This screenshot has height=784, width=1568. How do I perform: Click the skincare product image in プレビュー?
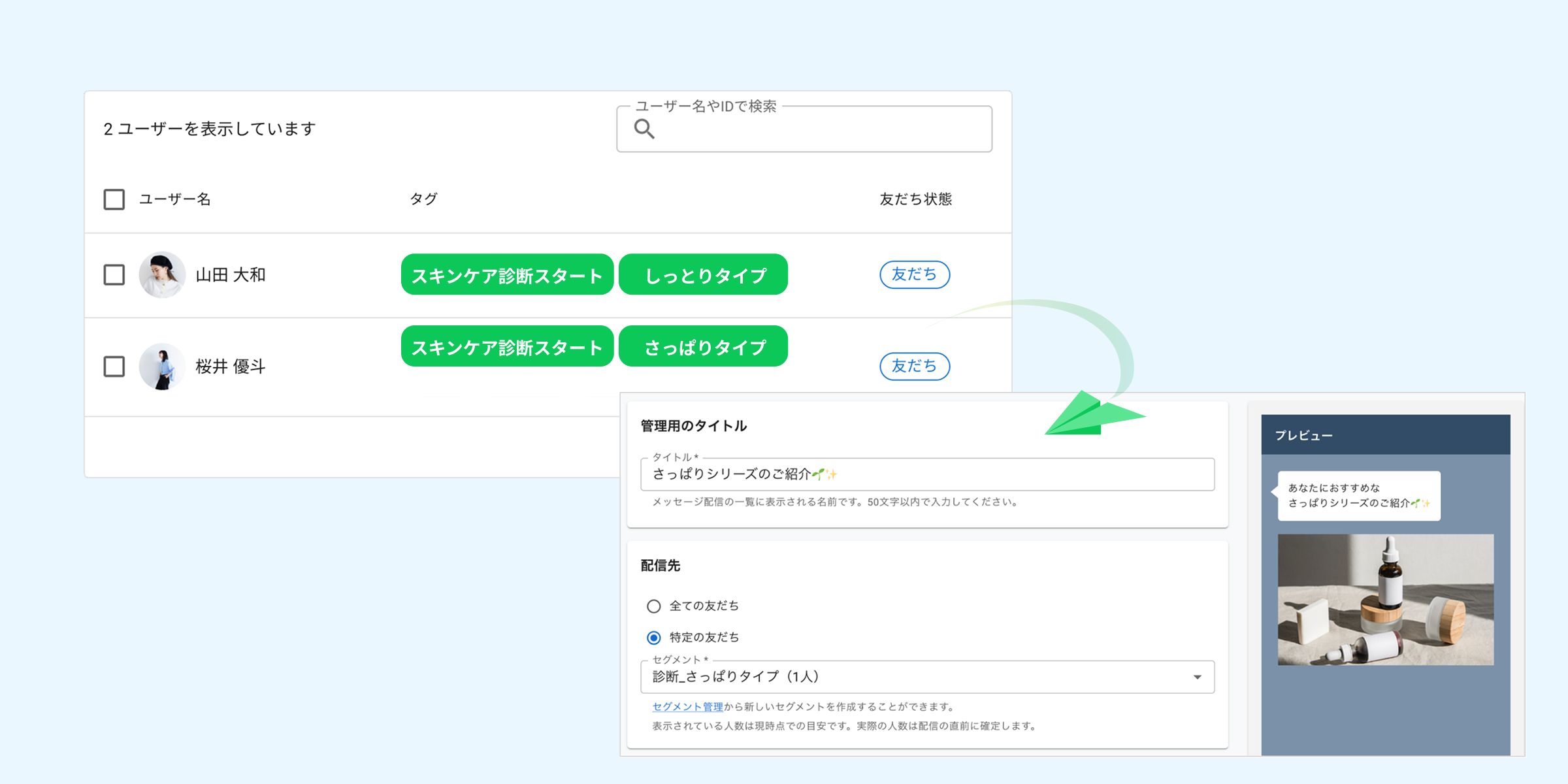click(x=1386, y=598)
